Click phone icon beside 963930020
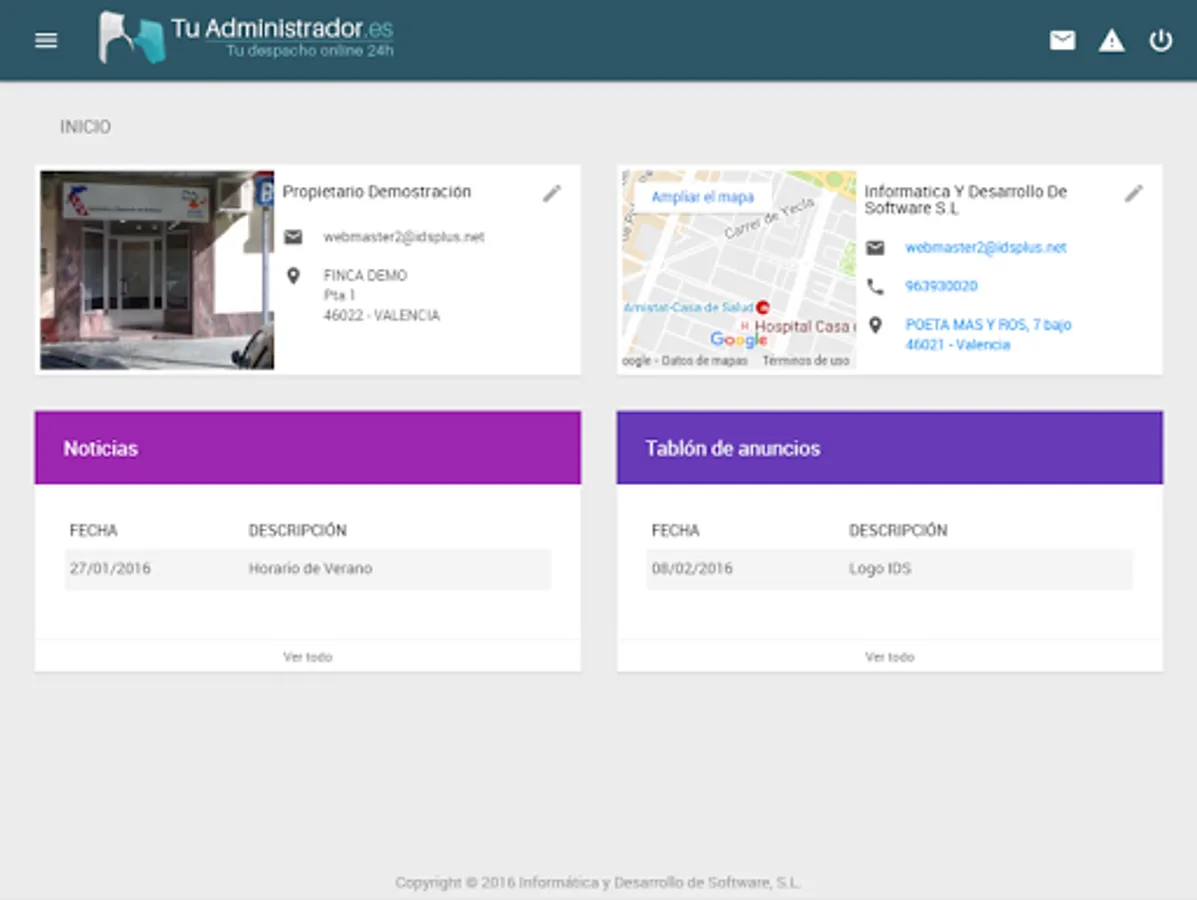1197x900 pixels. click(x=875, y=286)
